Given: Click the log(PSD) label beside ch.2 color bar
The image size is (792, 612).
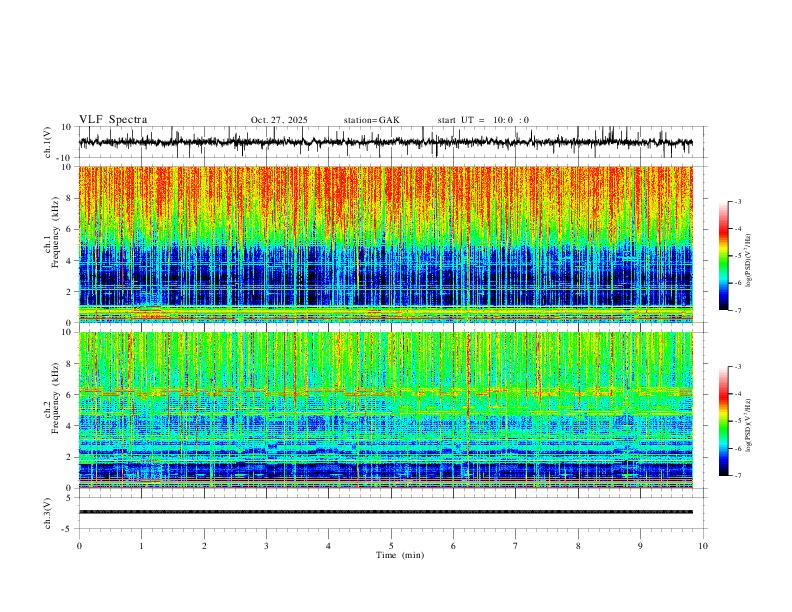Looking at the screenshot, I should [x=749, y=425].
